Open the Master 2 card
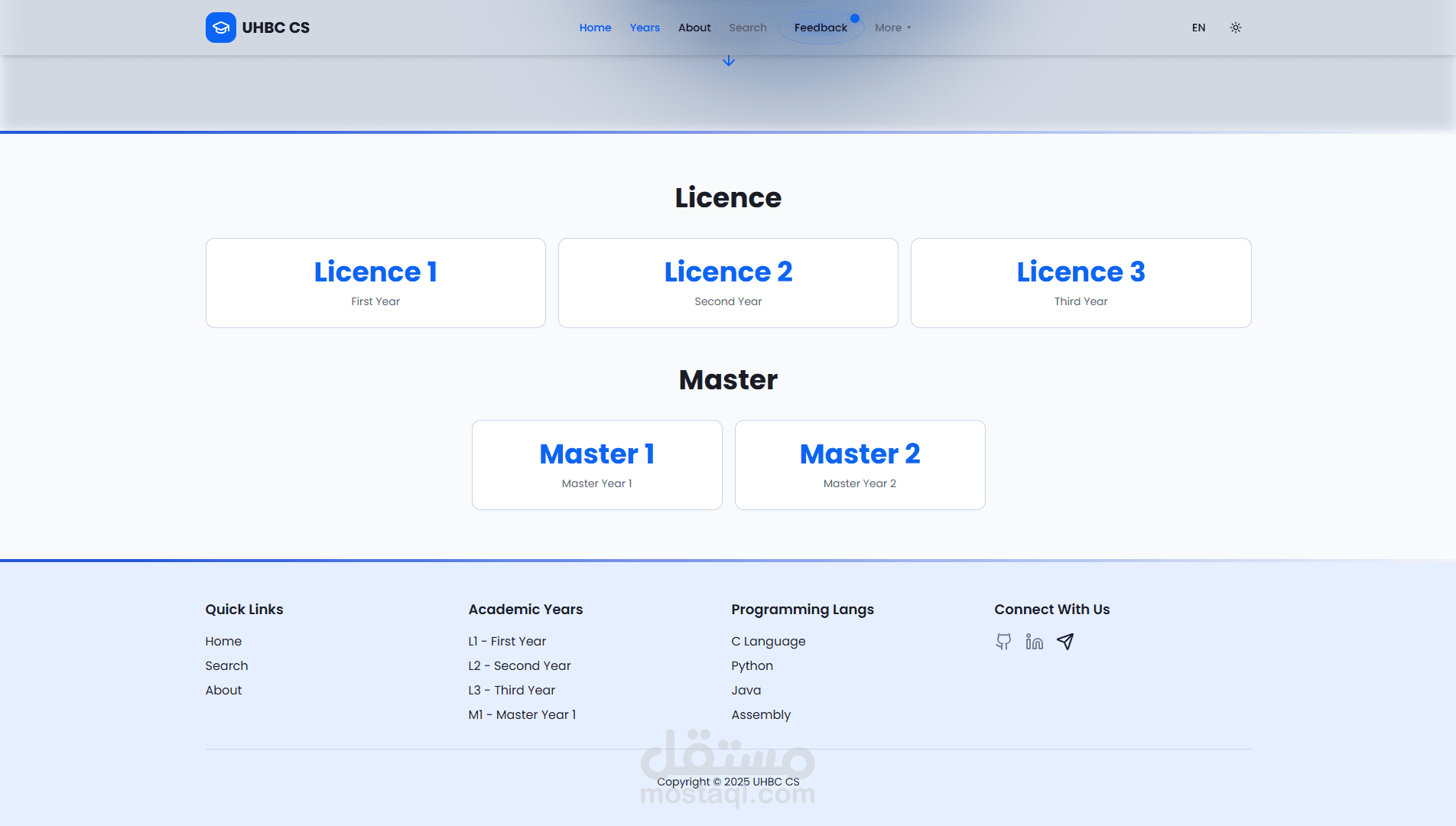 coord(860,465)
